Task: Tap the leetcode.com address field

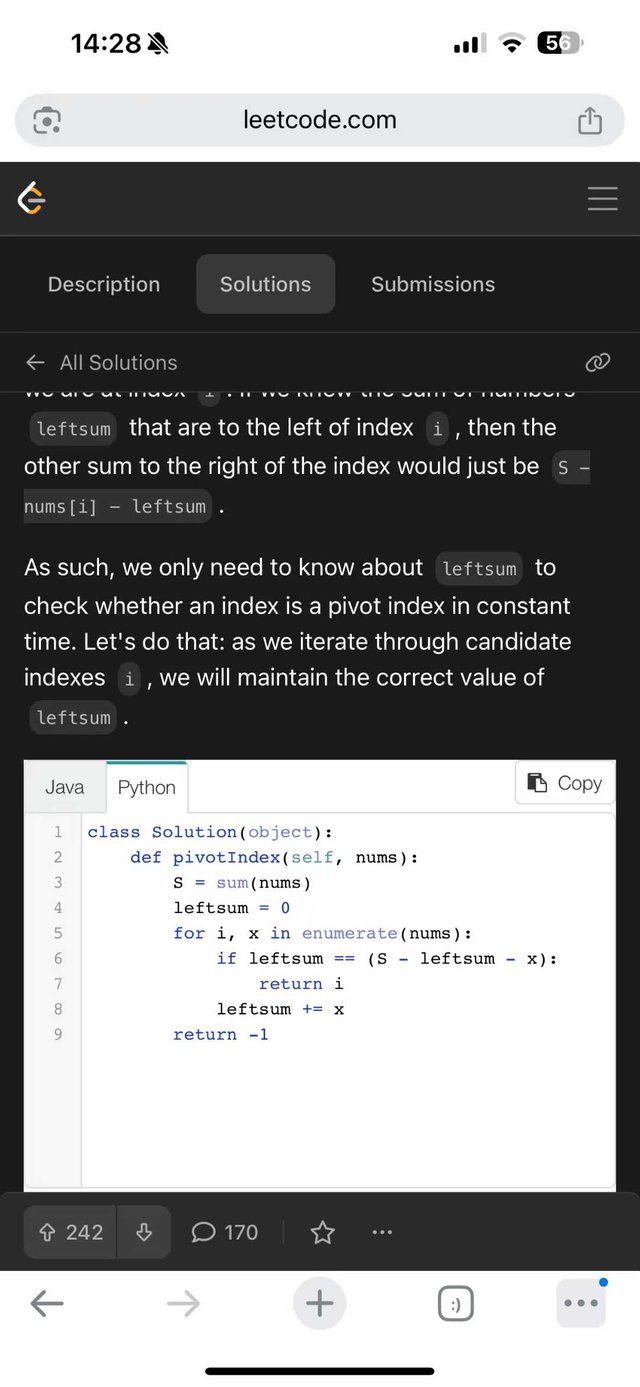Action: [320, 120]
